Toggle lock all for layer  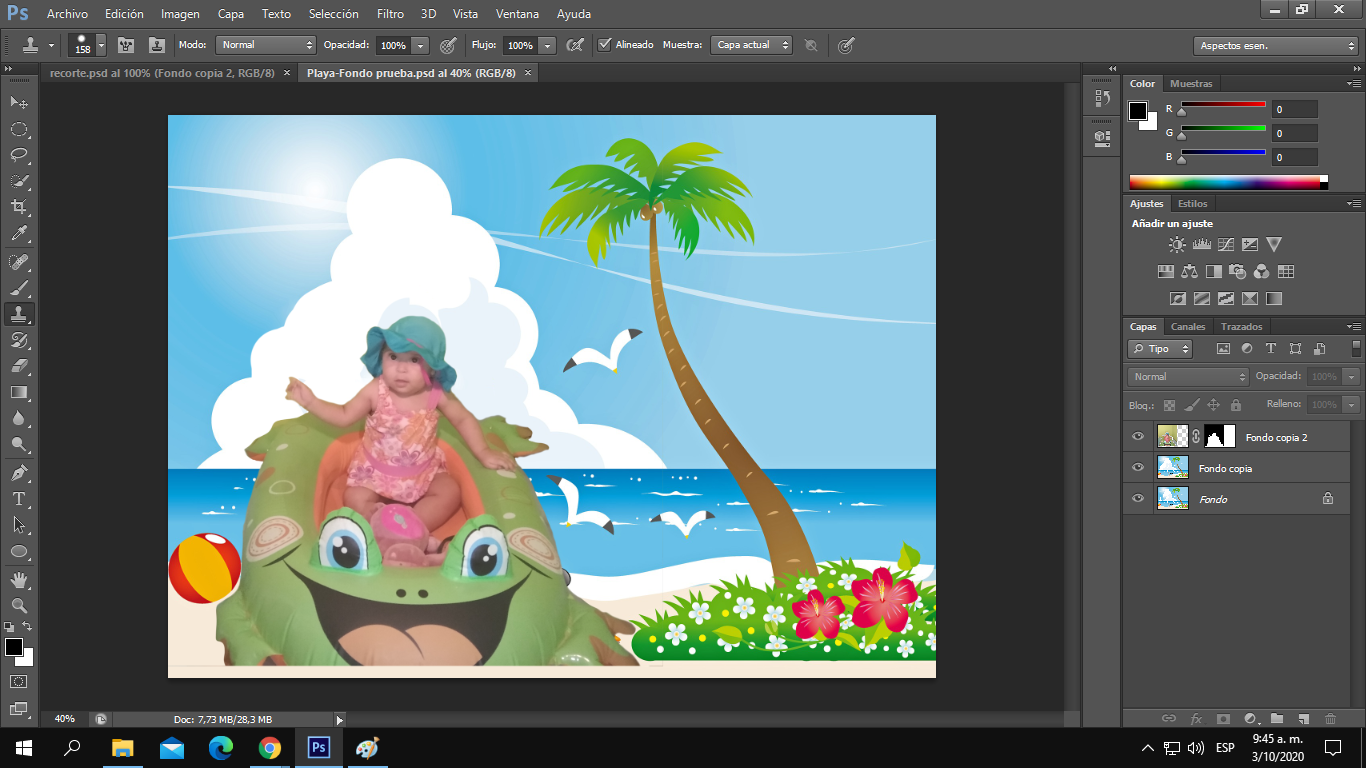tap(1236, 405)
